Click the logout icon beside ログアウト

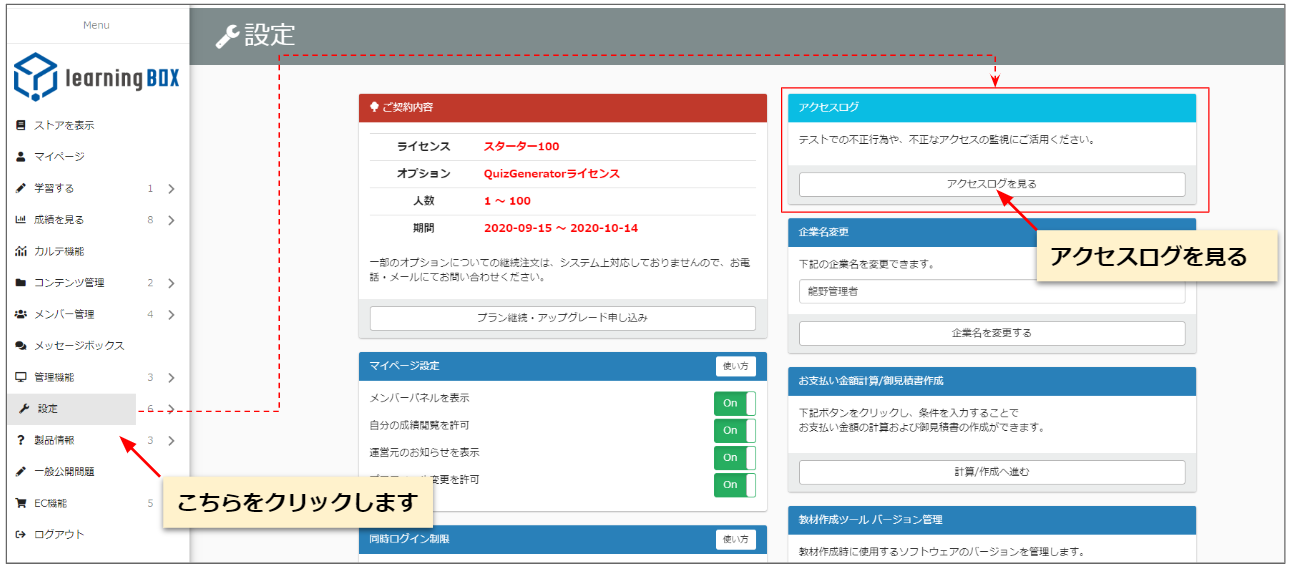coord(21,535)
